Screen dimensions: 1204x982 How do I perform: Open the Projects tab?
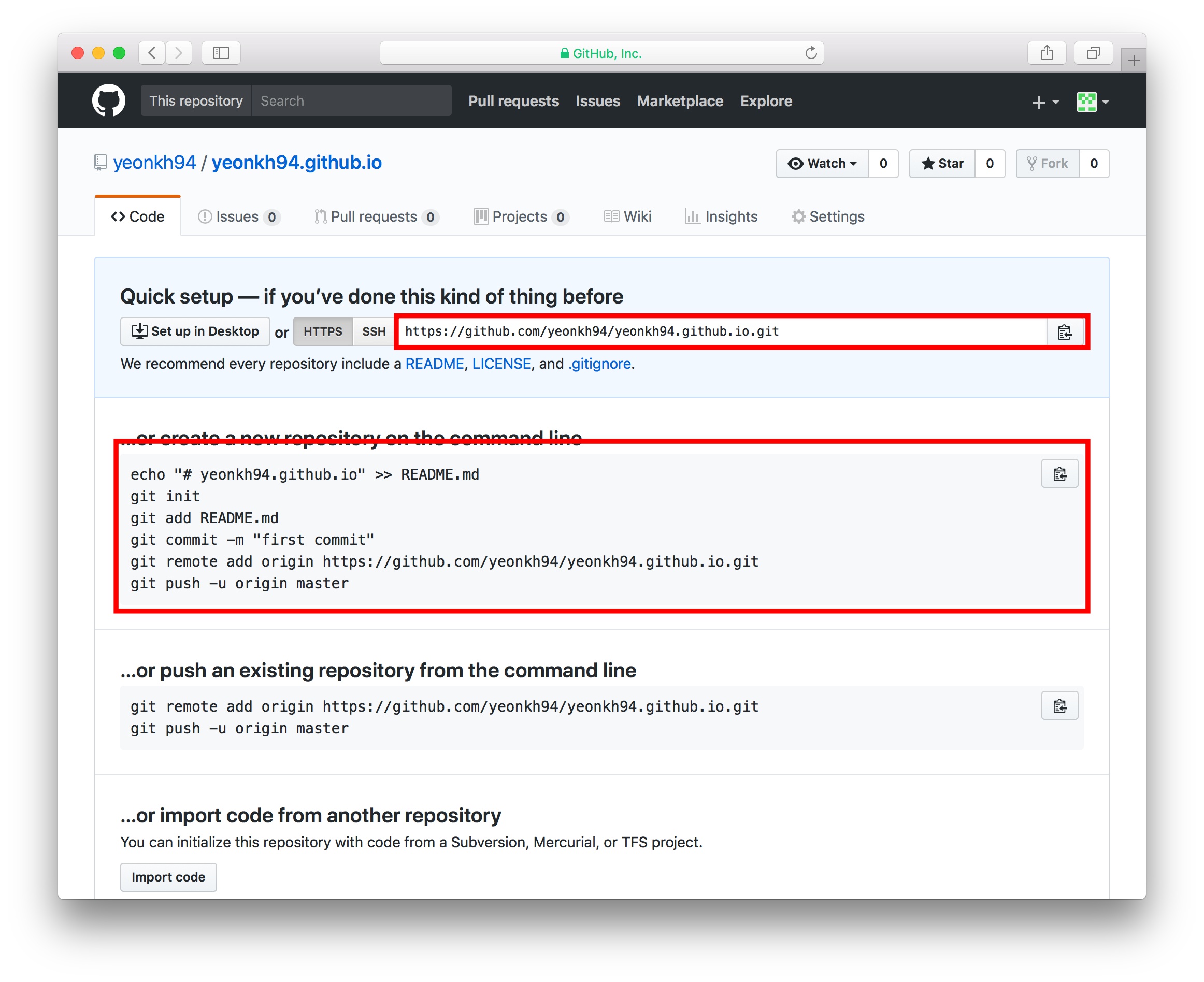(x=521, y=216)
